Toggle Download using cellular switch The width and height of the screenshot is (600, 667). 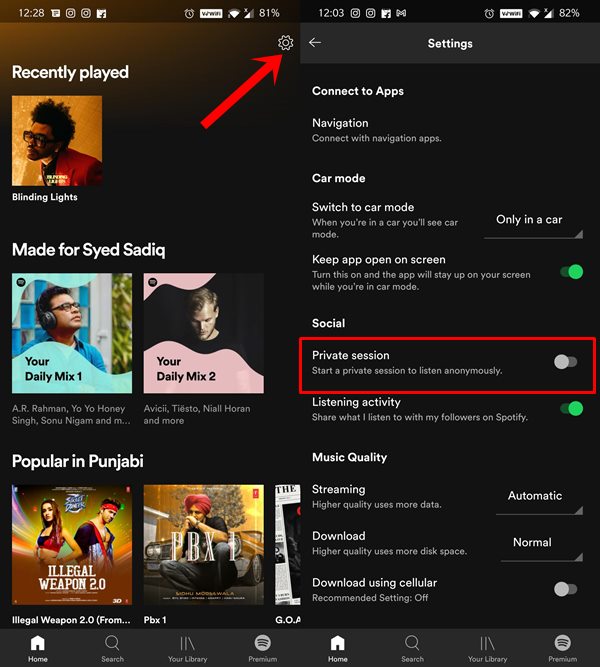(566, 589)
